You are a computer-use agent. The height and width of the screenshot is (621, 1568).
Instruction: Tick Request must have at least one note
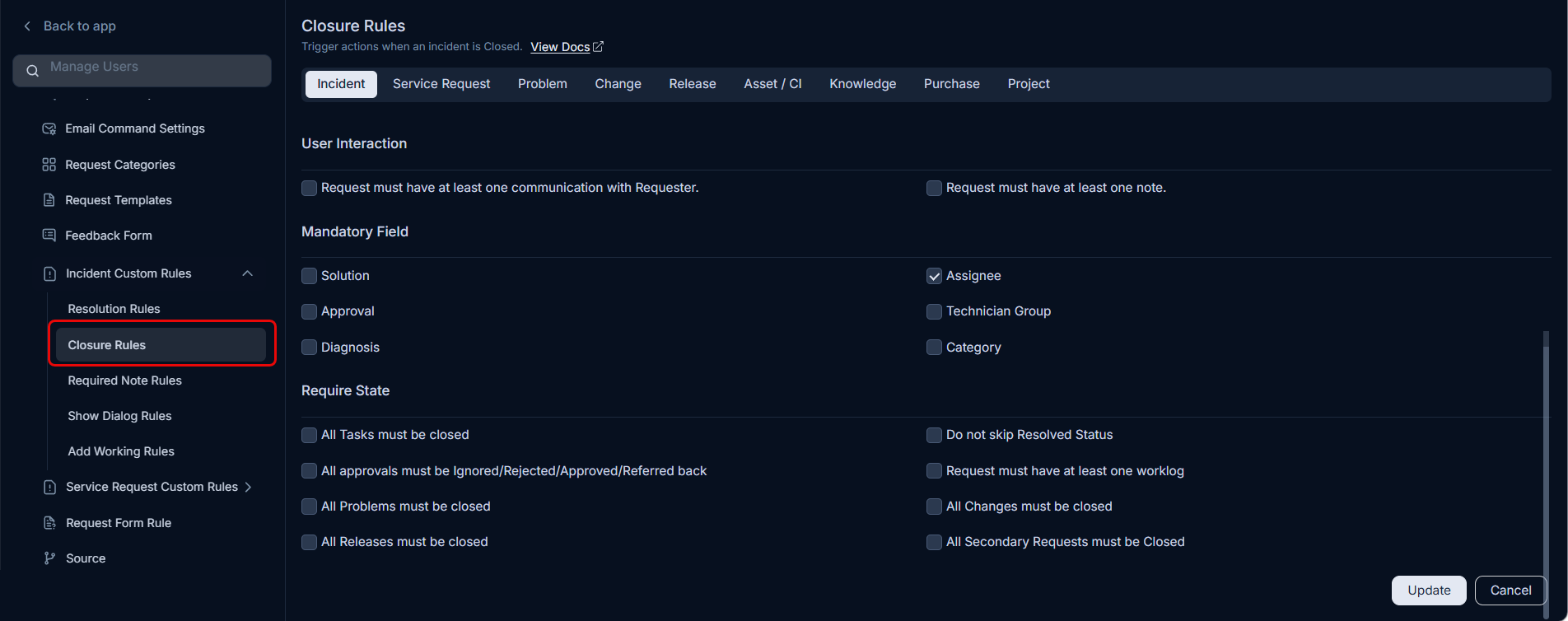coord(935,188)
